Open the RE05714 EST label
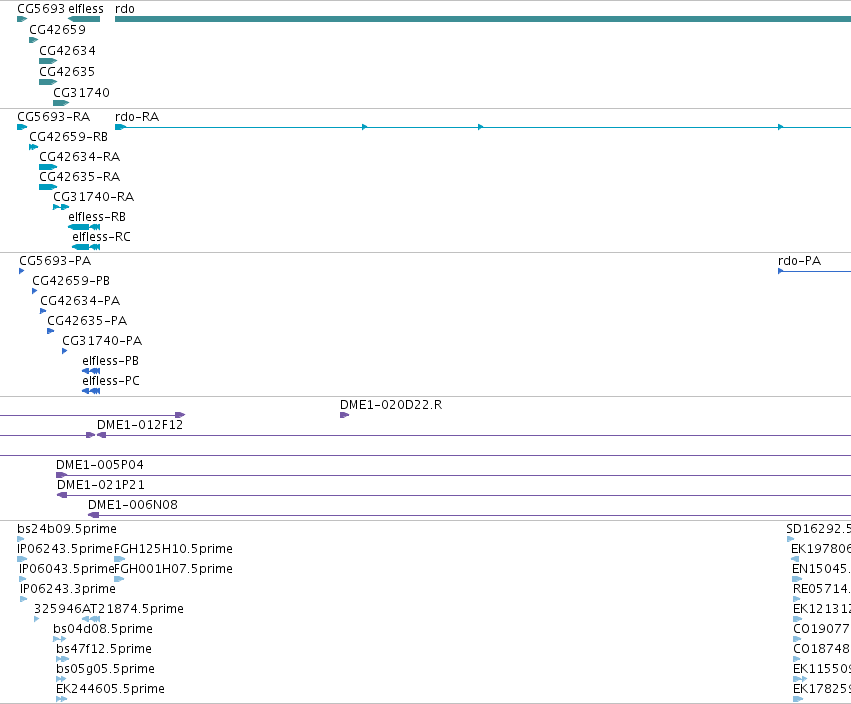The height and width of the screenshot is (704, 851). click(822, 589)
